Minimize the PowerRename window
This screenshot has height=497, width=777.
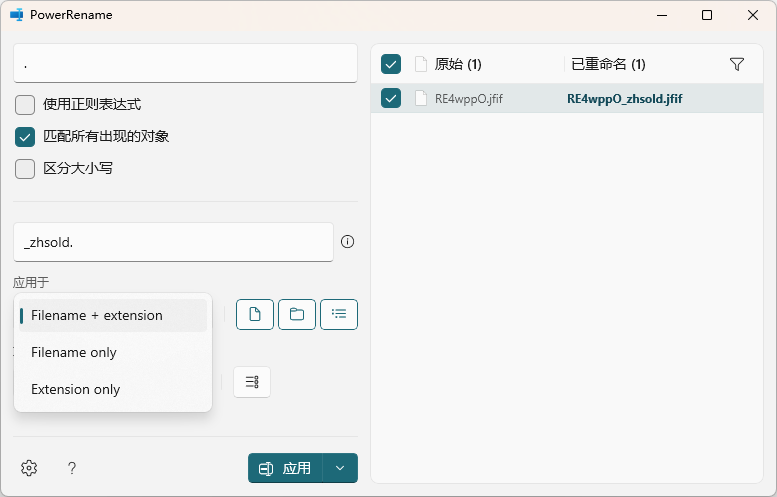662,15
